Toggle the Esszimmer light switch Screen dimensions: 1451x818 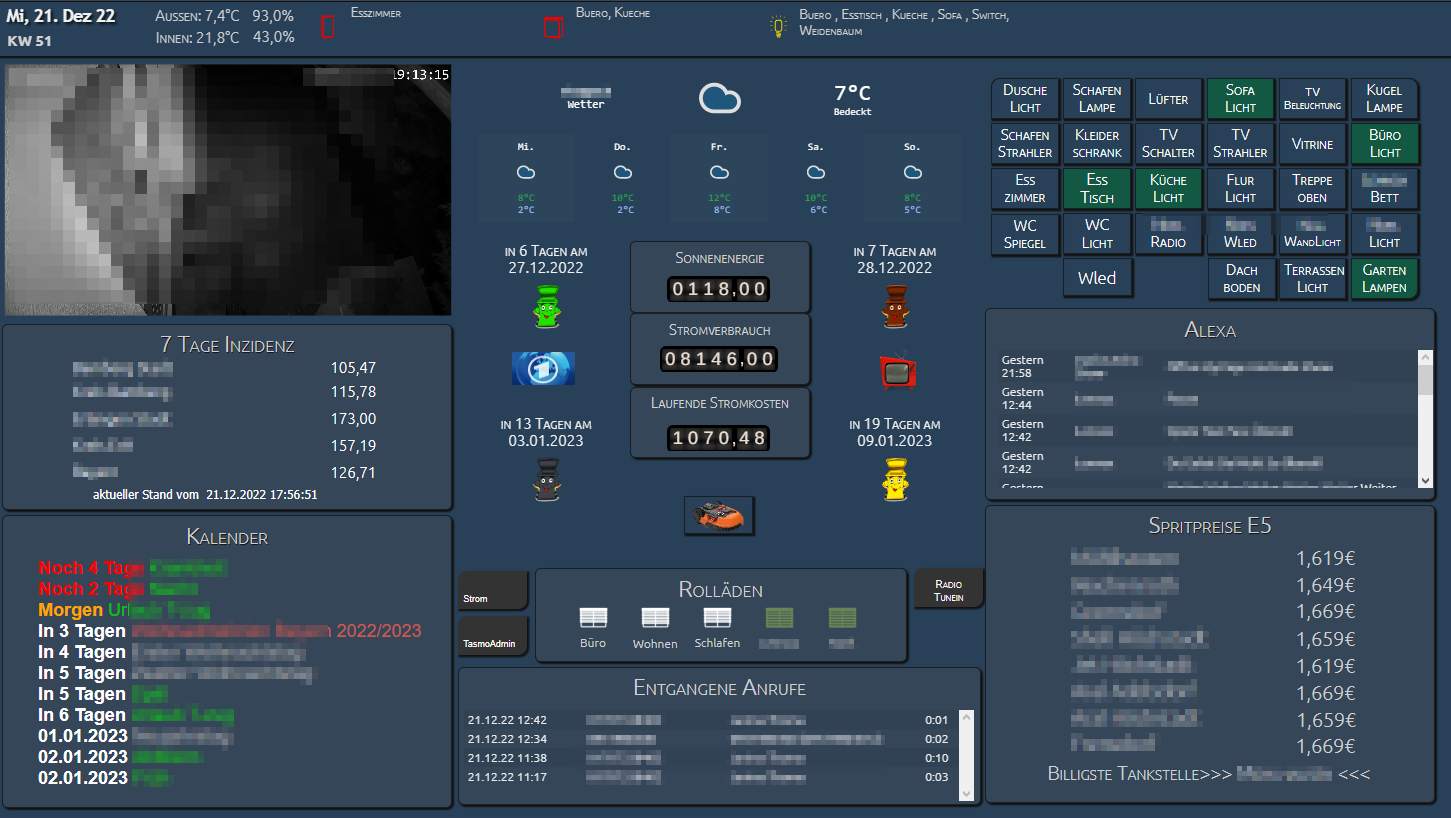tap(1025, 189)
